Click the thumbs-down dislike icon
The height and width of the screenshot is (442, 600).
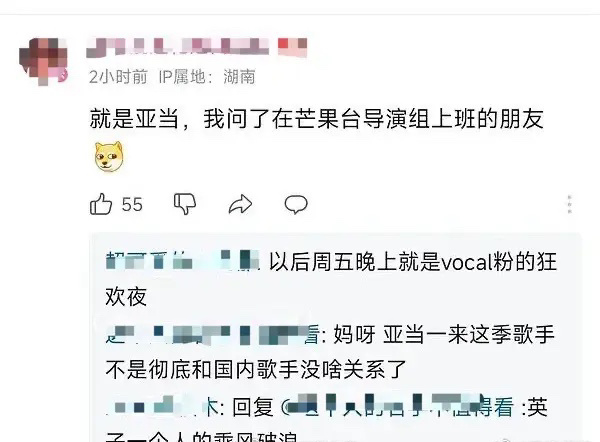point(185,204)
